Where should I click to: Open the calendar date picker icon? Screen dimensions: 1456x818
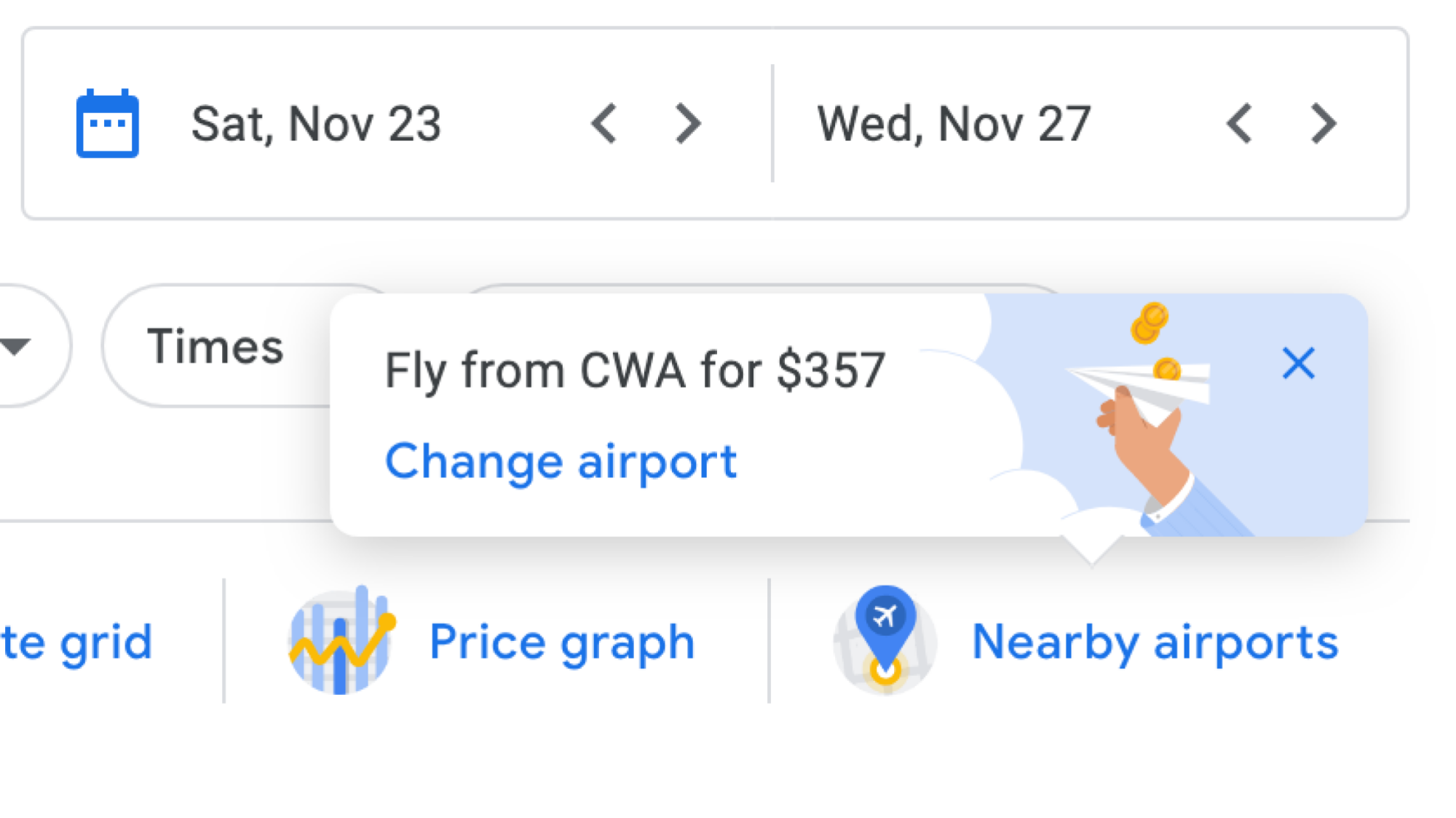pos(108,124)
